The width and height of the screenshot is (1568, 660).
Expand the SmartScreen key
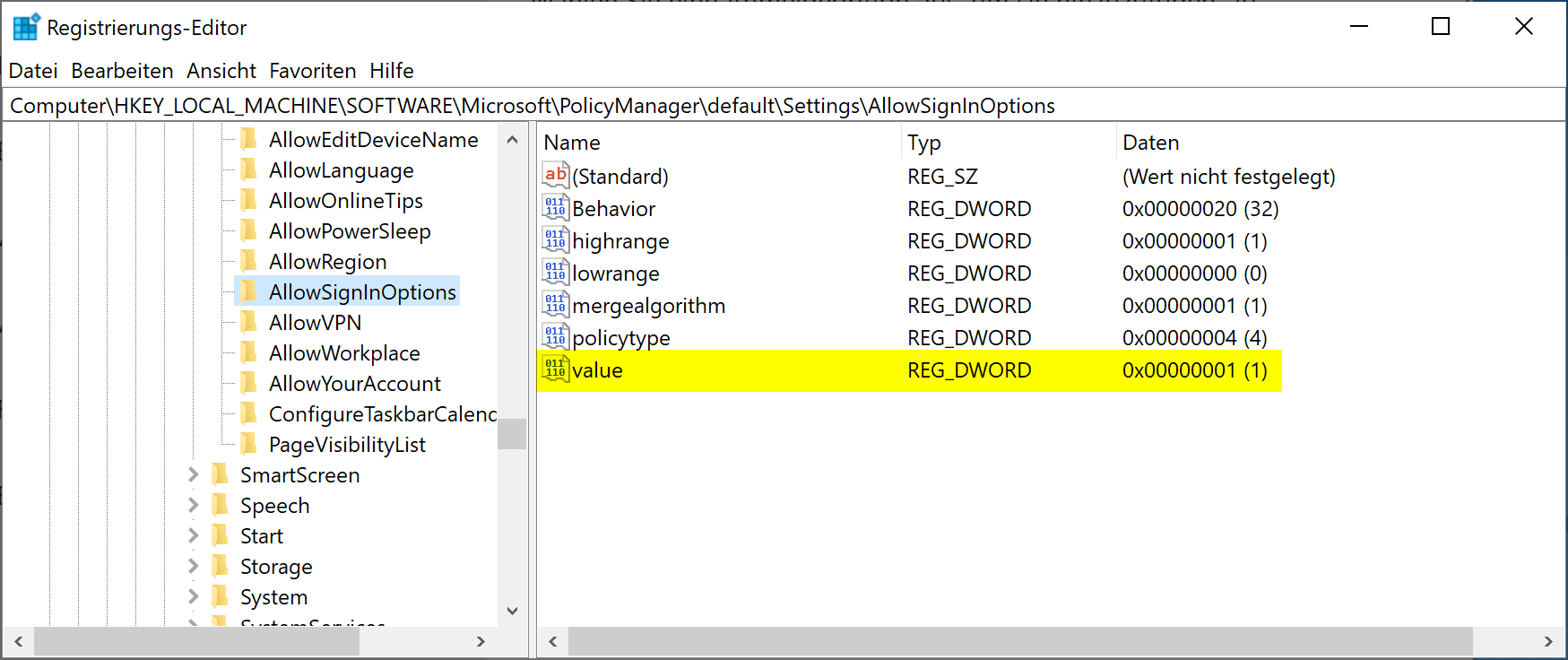[193, 474]
